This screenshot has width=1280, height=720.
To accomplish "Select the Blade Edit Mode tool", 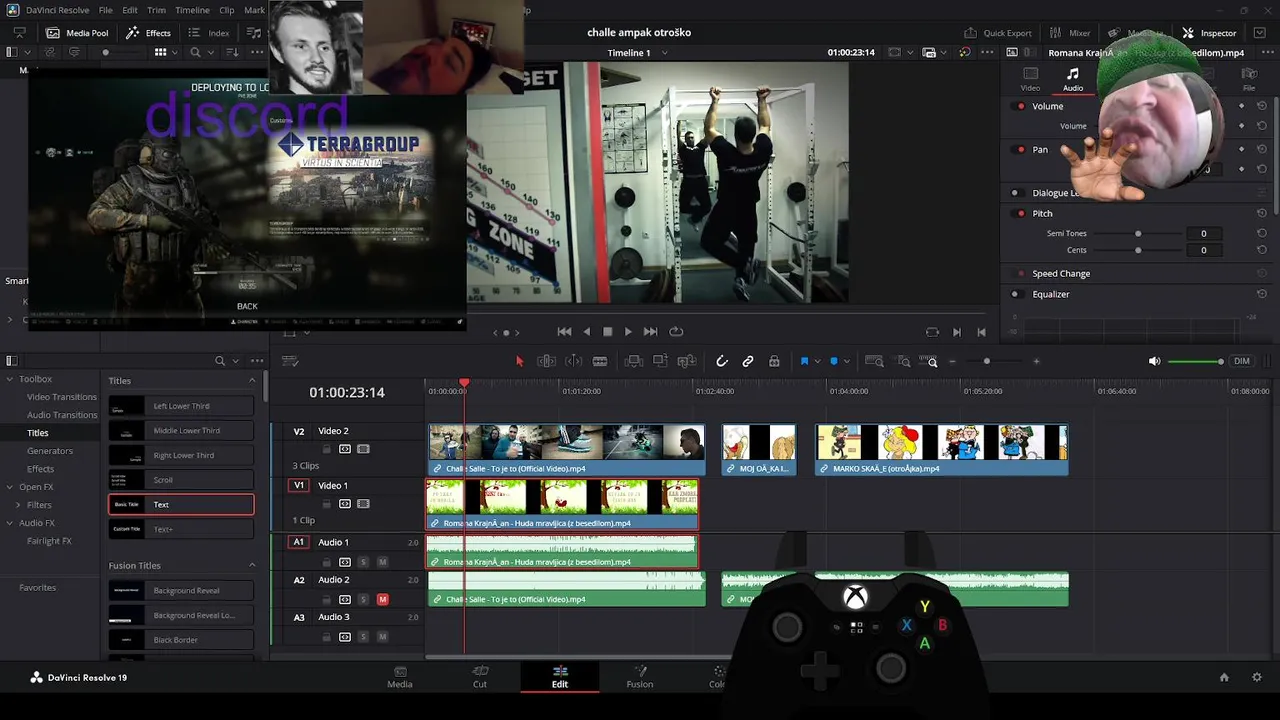I will pos(600,361).
